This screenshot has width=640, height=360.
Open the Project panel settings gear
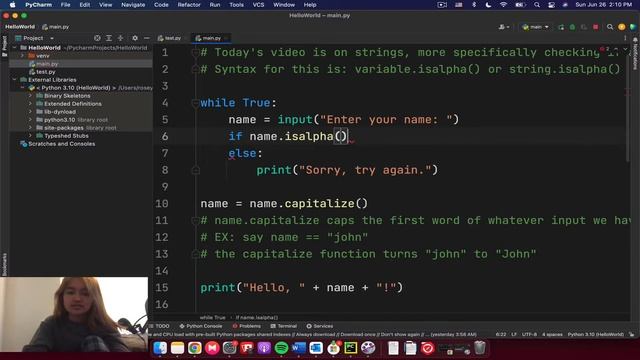[x=135, y=38]
